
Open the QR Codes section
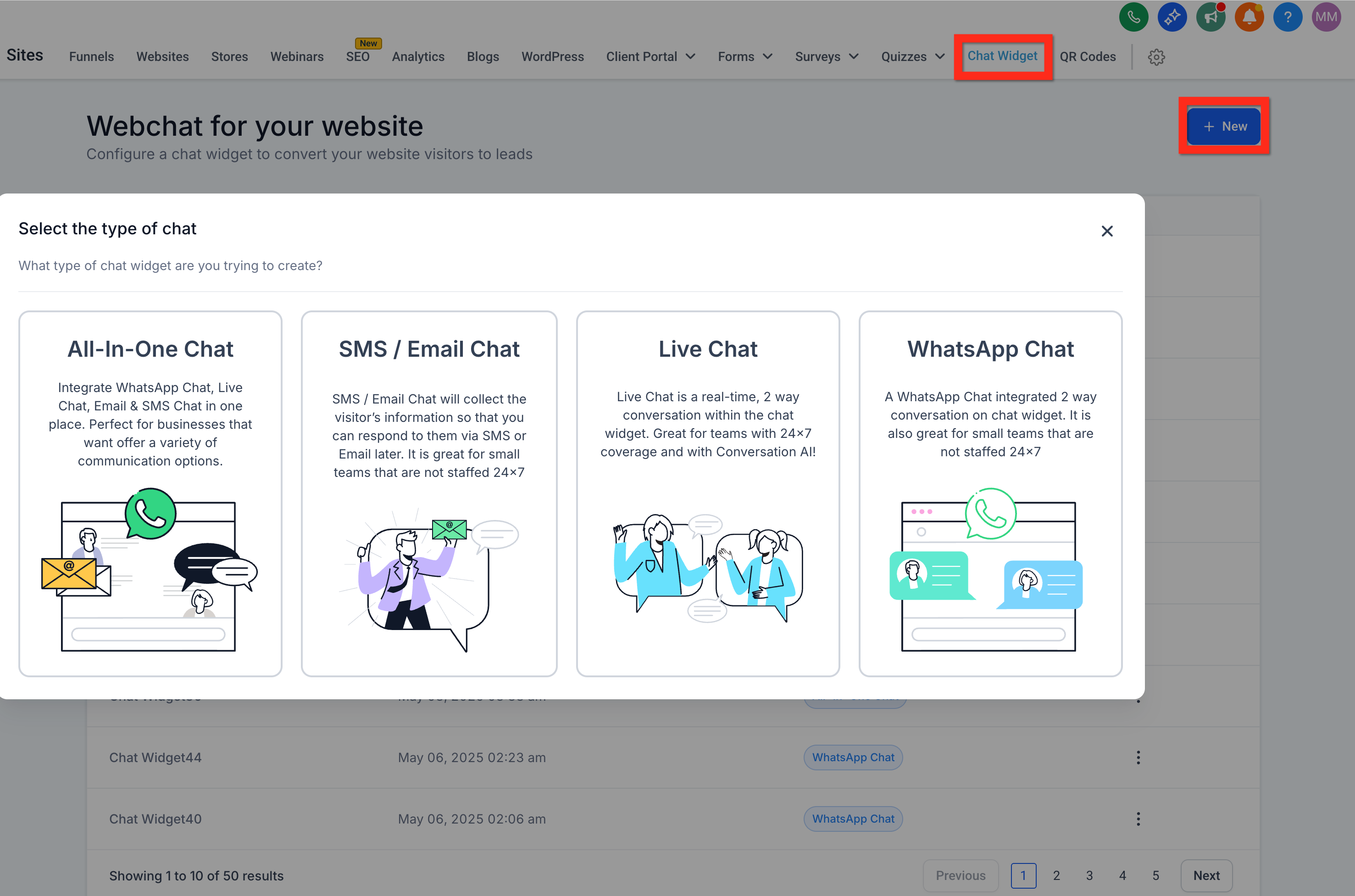pyautogui.click(x=1088, y=56)
